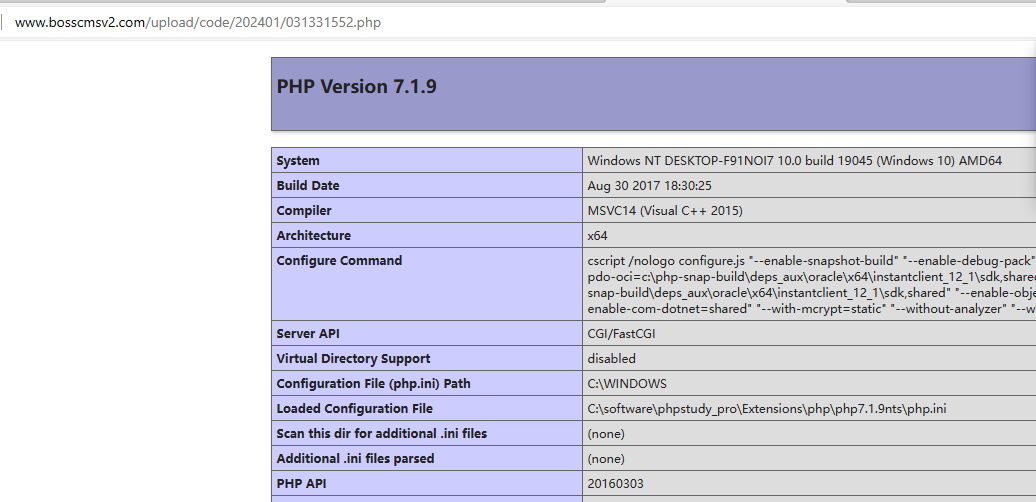This screenshot has width=1036, height=502.
Task: Select the Build Date row label
Action: (x=308, y=186)
